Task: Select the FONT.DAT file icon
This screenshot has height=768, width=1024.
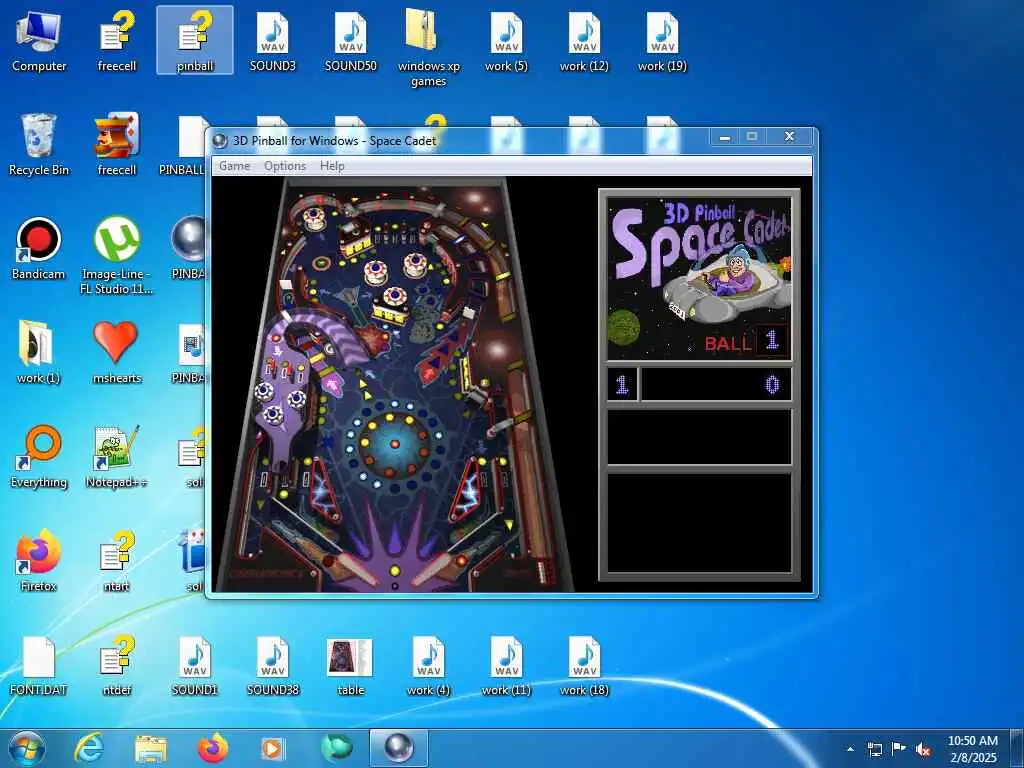Action: click(39, 665)
